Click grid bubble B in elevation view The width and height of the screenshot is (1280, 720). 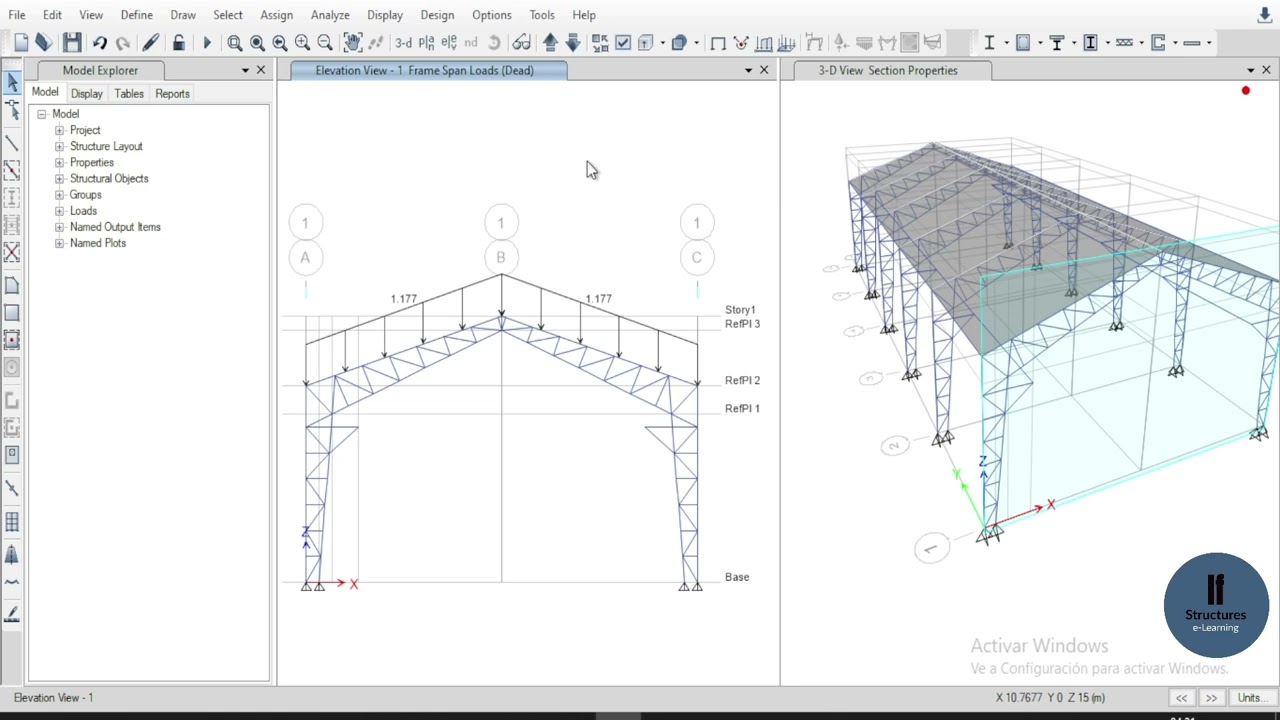pos(501,257)
